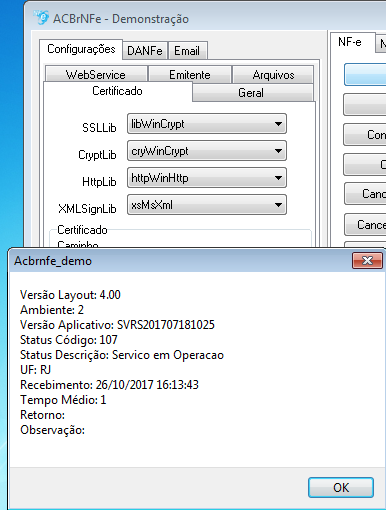Open the DANFe tab
Viewport: 386px width, 510px height.
[x=145, y=51]
